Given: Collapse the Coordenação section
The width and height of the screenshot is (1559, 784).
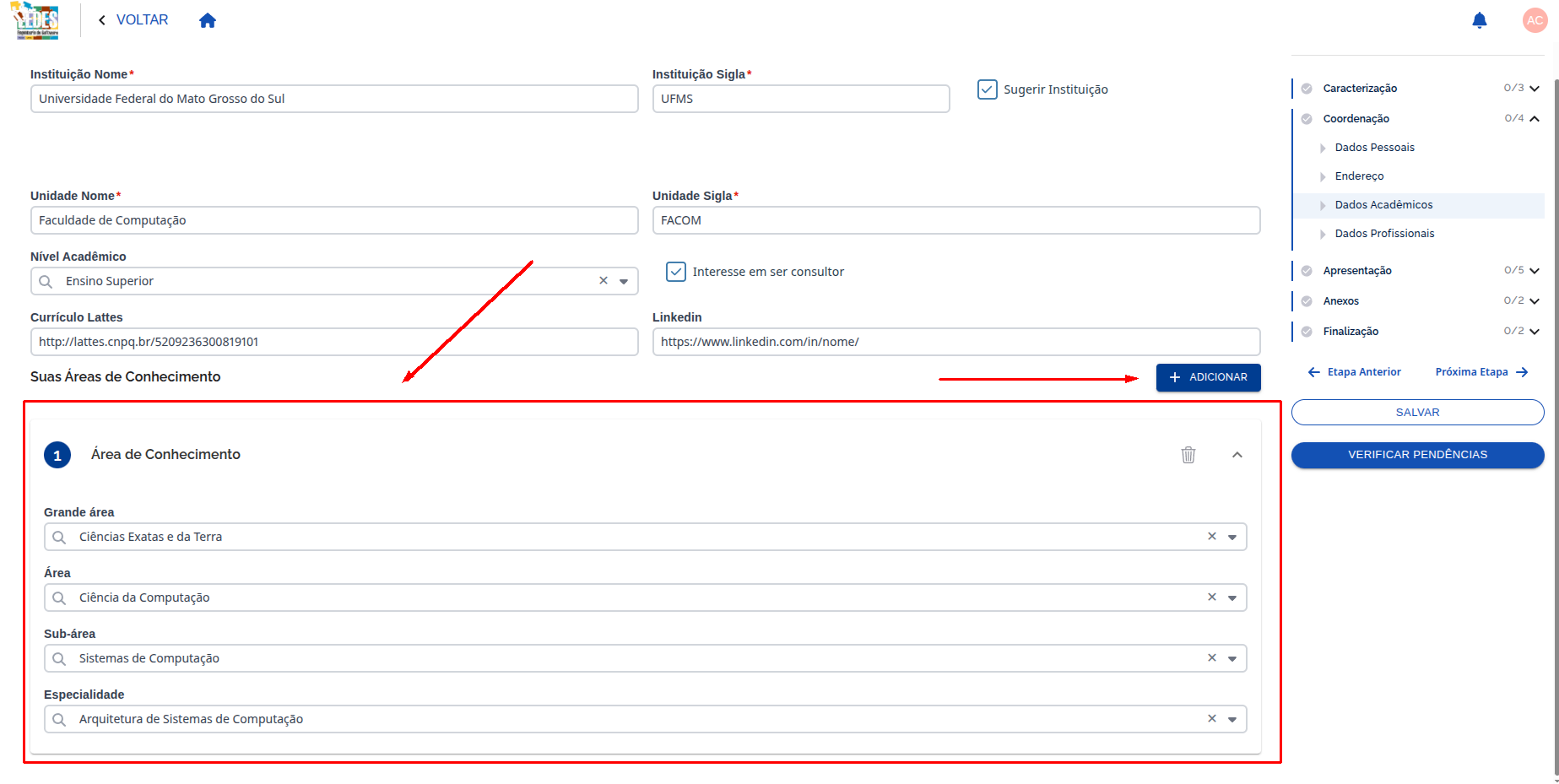Looking at the screenshot, I should click(x=1535, y=119).
